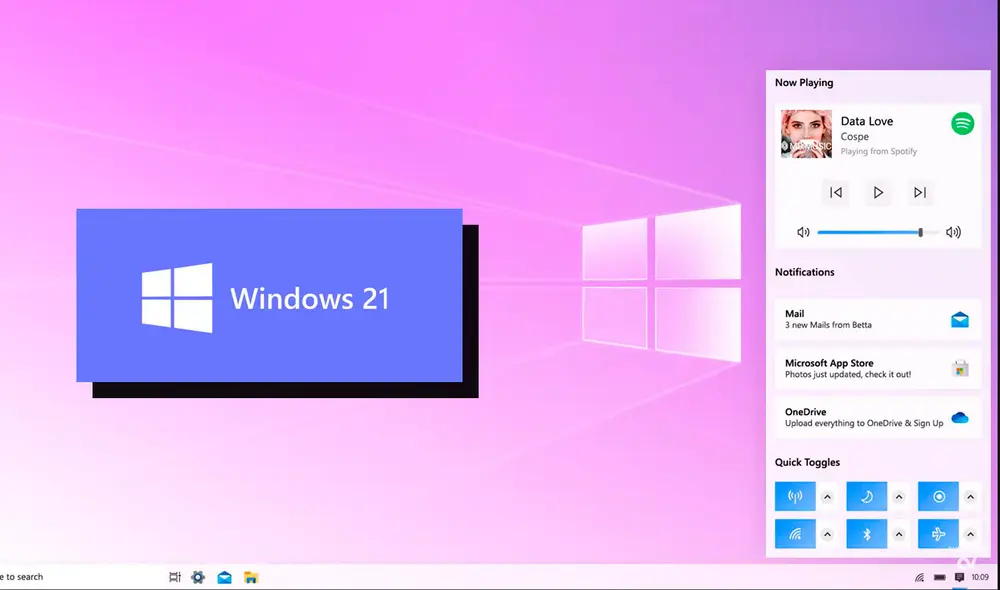Expand the Wi-Fi toggle options chevron
The width and height of the screenshot is (1000, 590).
tap(827, 533)
